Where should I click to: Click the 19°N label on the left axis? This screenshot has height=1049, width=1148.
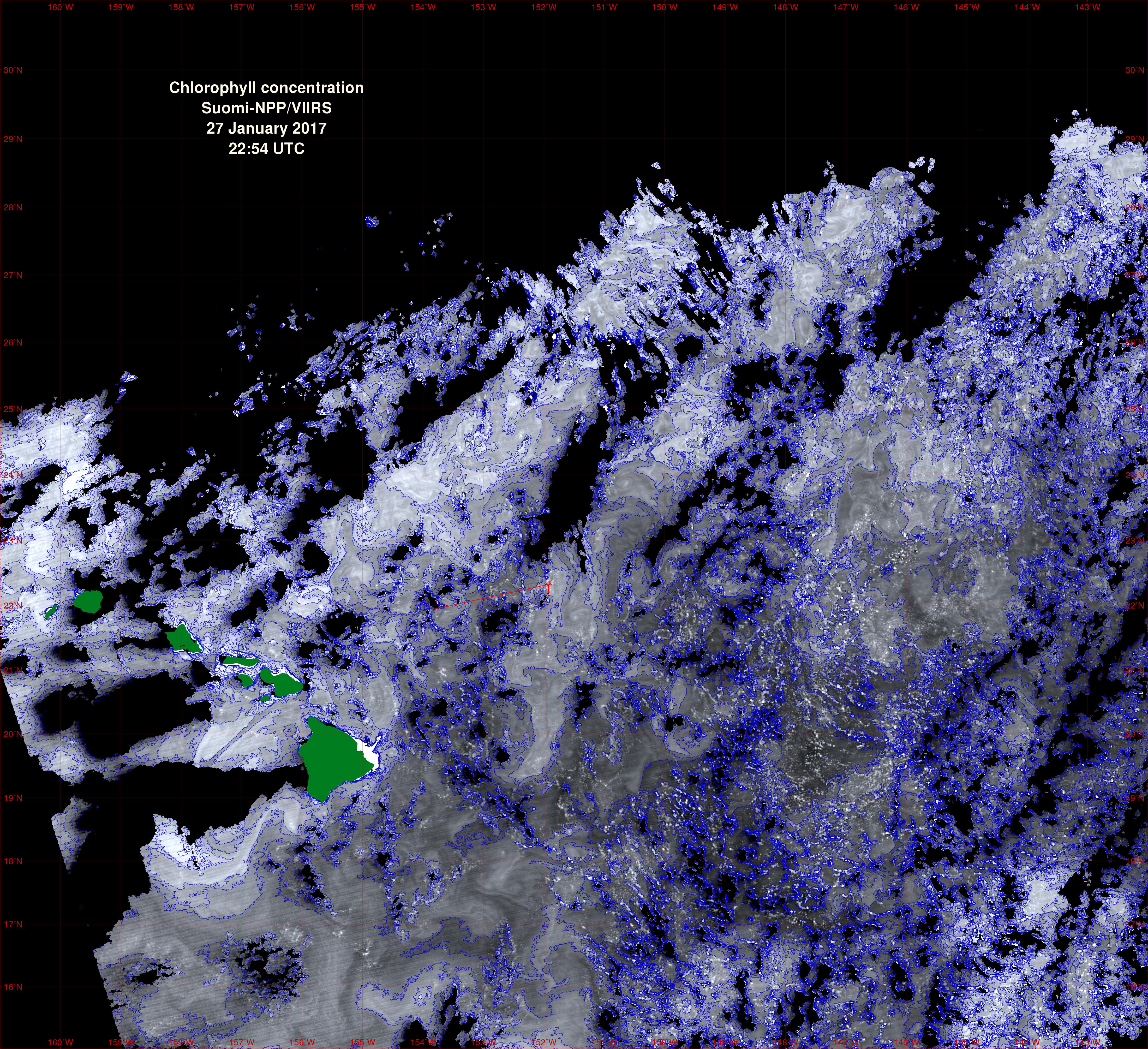[13, 798]
